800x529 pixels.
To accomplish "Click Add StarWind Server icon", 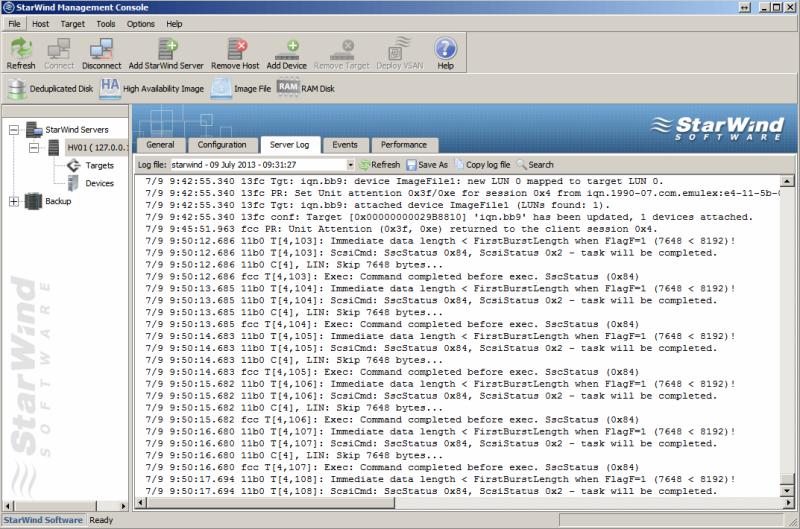I will 166,53.
